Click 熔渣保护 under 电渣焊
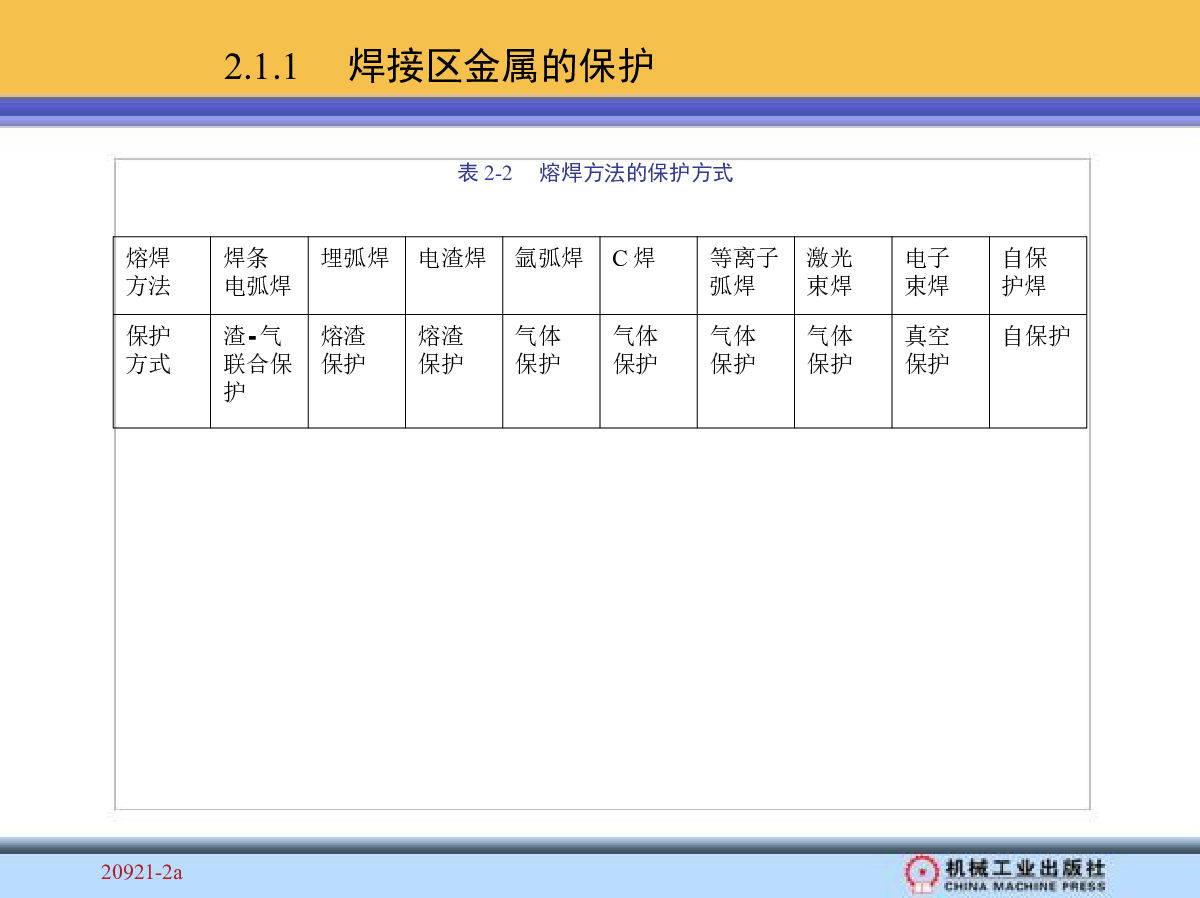The image size is (1200, 898). [x=454, y=371]
